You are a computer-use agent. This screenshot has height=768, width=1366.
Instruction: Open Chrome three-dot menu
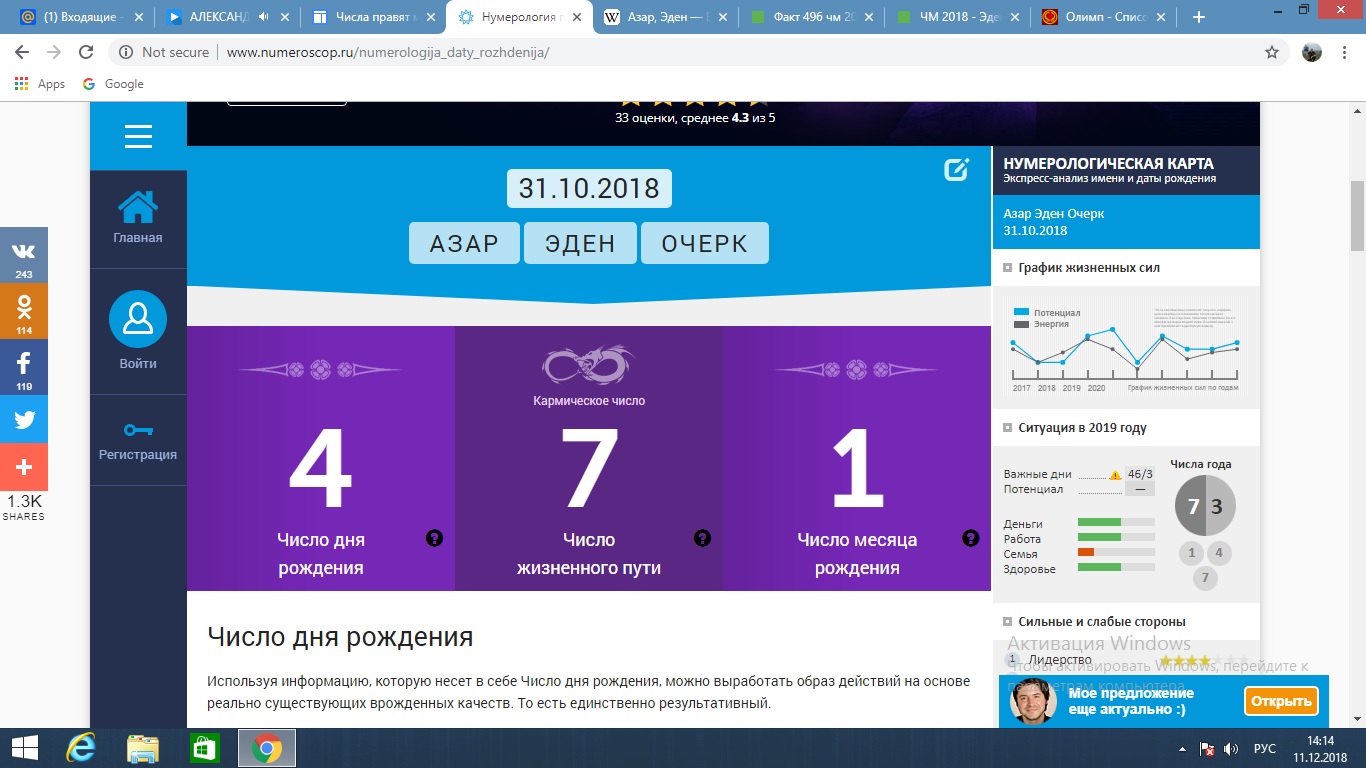[x=1345, y=52]
